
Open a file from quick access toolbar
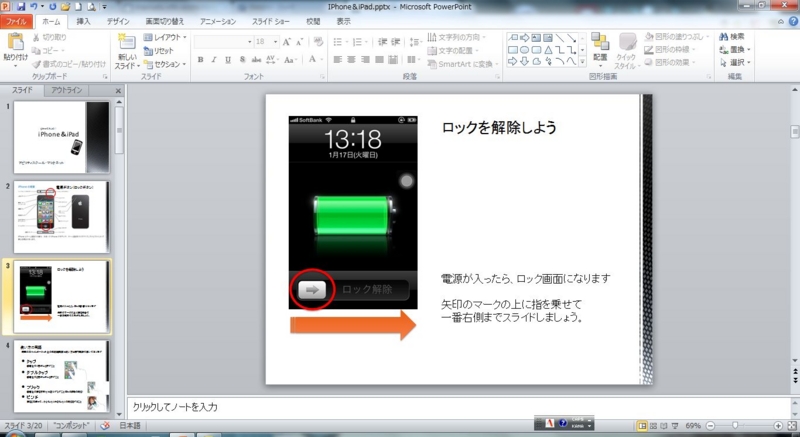click(65, 7)
